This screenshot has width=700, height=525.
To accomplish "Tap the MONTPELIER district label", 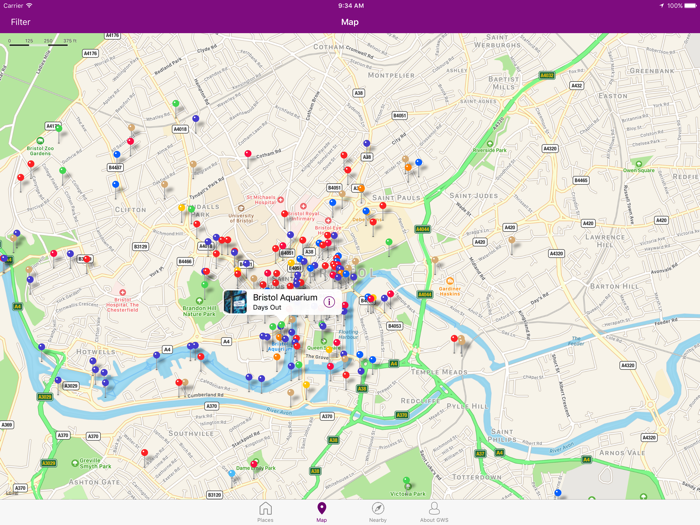I will pos(391,75).
